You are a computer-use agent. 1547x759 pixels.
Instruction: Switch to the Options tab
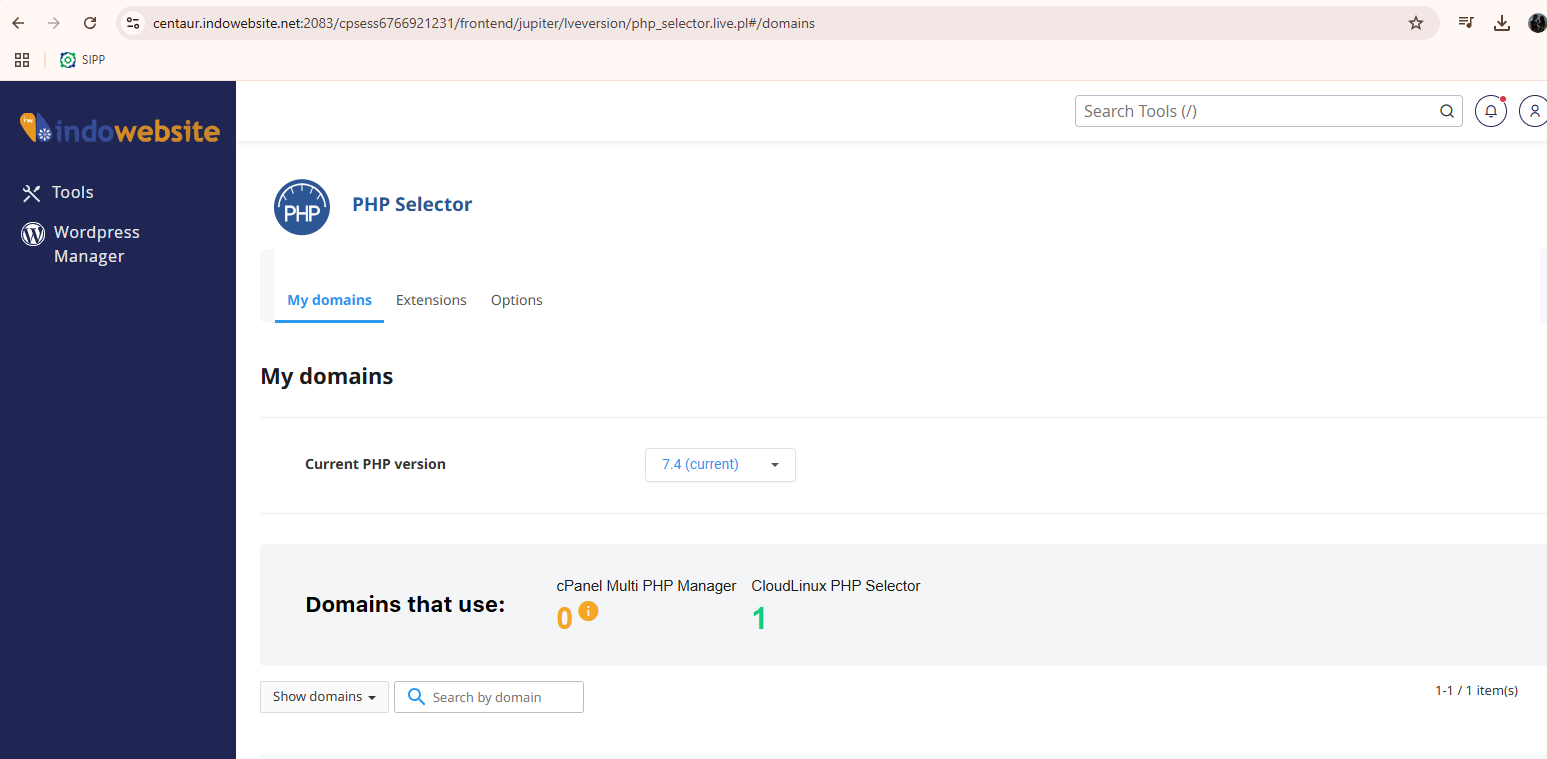point(516,300)
